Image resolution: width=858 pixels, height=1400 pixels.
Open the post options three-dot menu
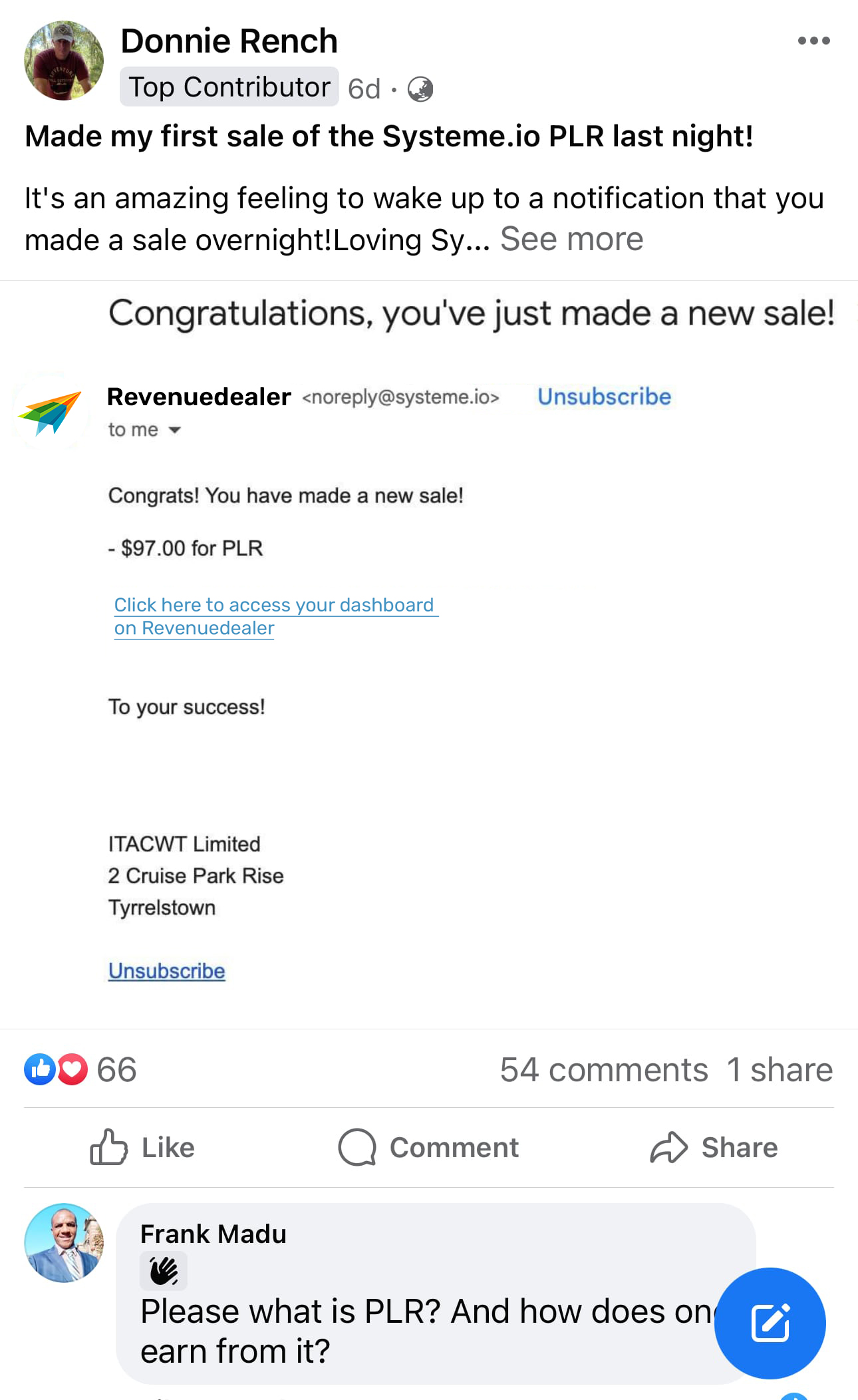point(813,41)
